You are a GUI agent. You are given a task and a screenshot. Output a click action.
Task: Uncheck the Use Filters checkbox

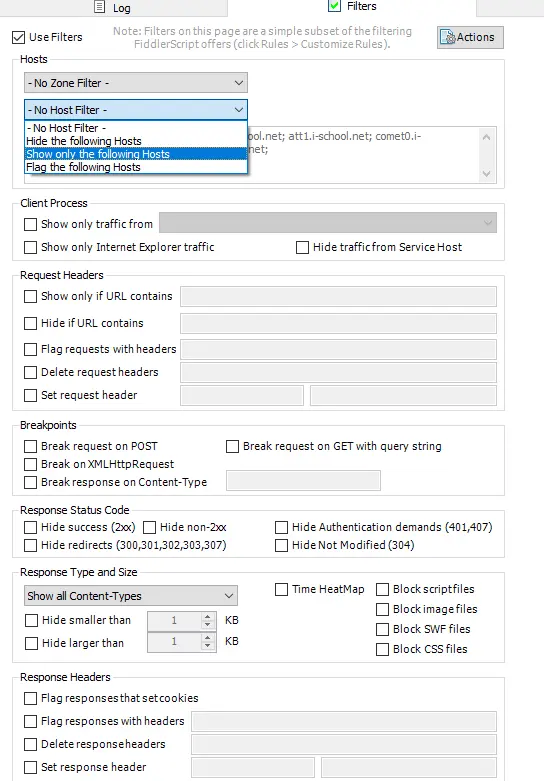pyautogui.click(x=18, y=37)
